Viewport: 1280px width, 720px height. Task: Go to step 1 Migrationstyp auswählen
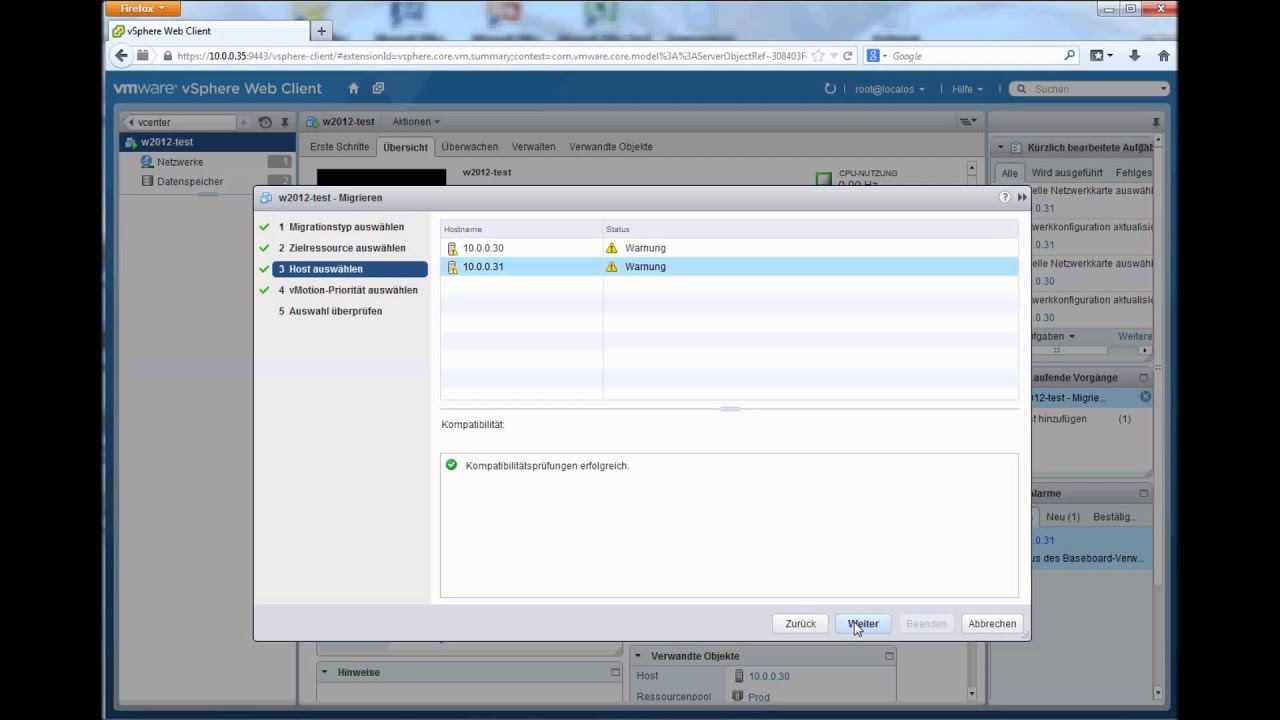click(341, 227)
